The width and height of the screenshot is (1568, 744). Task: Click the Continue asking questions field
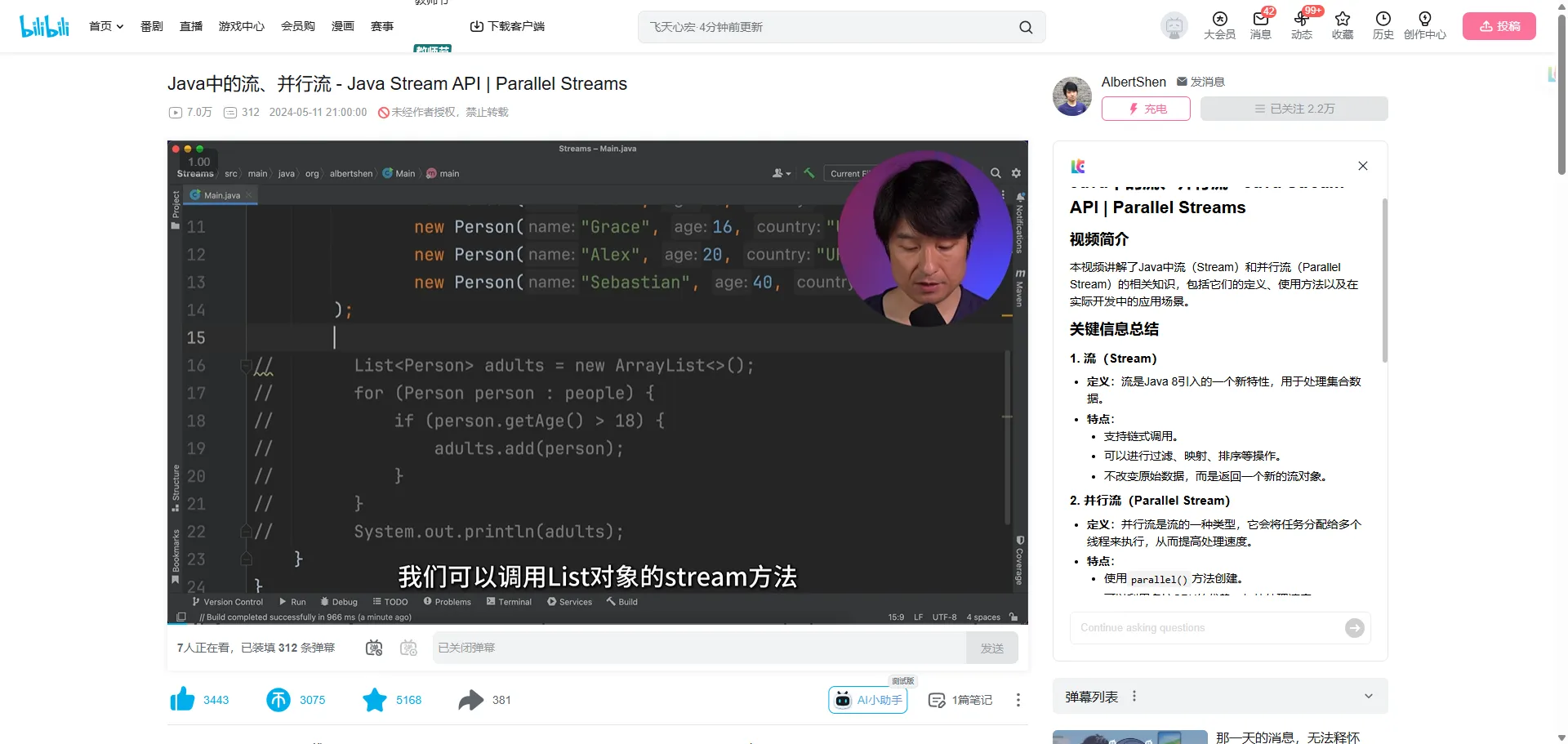pyautogui.click(x=1207, y=627)
